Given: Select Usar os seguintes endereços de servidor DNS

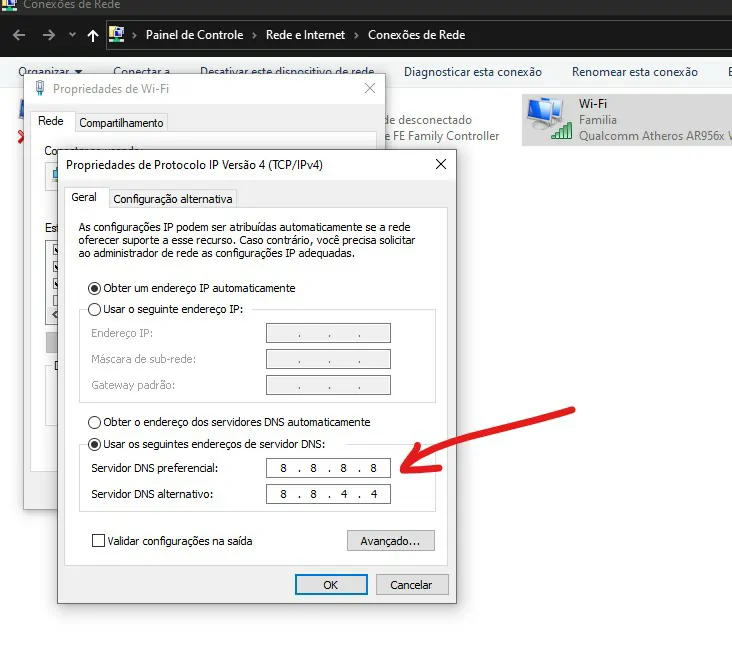Looking at the screenshot, I should click(x=207, y=444).
